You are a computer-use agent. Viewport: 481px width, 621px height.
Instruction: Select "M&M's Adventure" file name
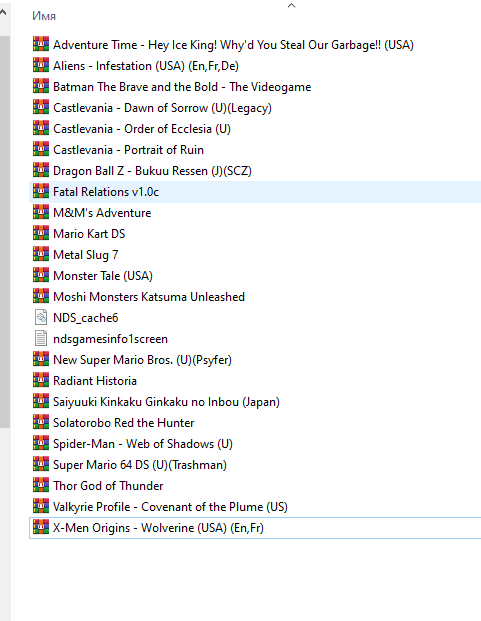(102, 213)
